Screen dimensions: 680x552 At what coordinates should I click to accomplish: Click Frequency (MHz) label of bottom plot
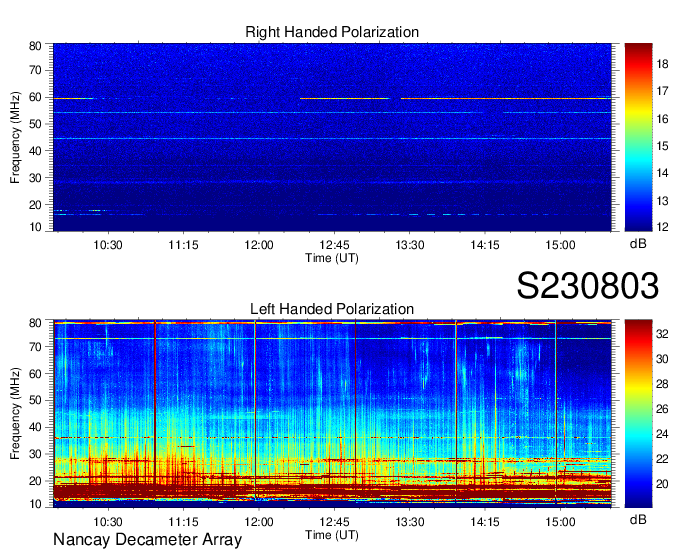(x=15, y=414)
